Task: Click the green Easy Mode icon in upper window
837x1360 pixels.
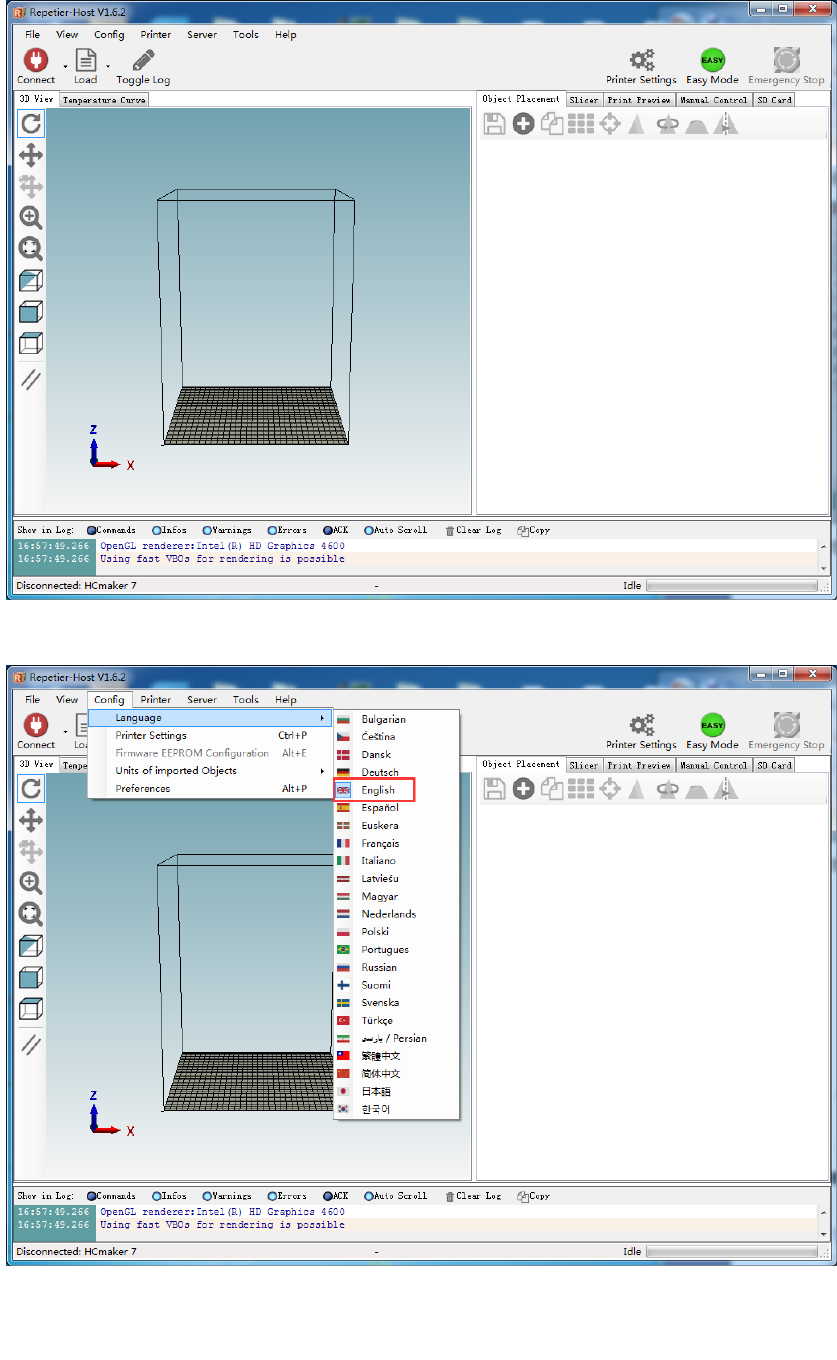Action: point(712,60)
